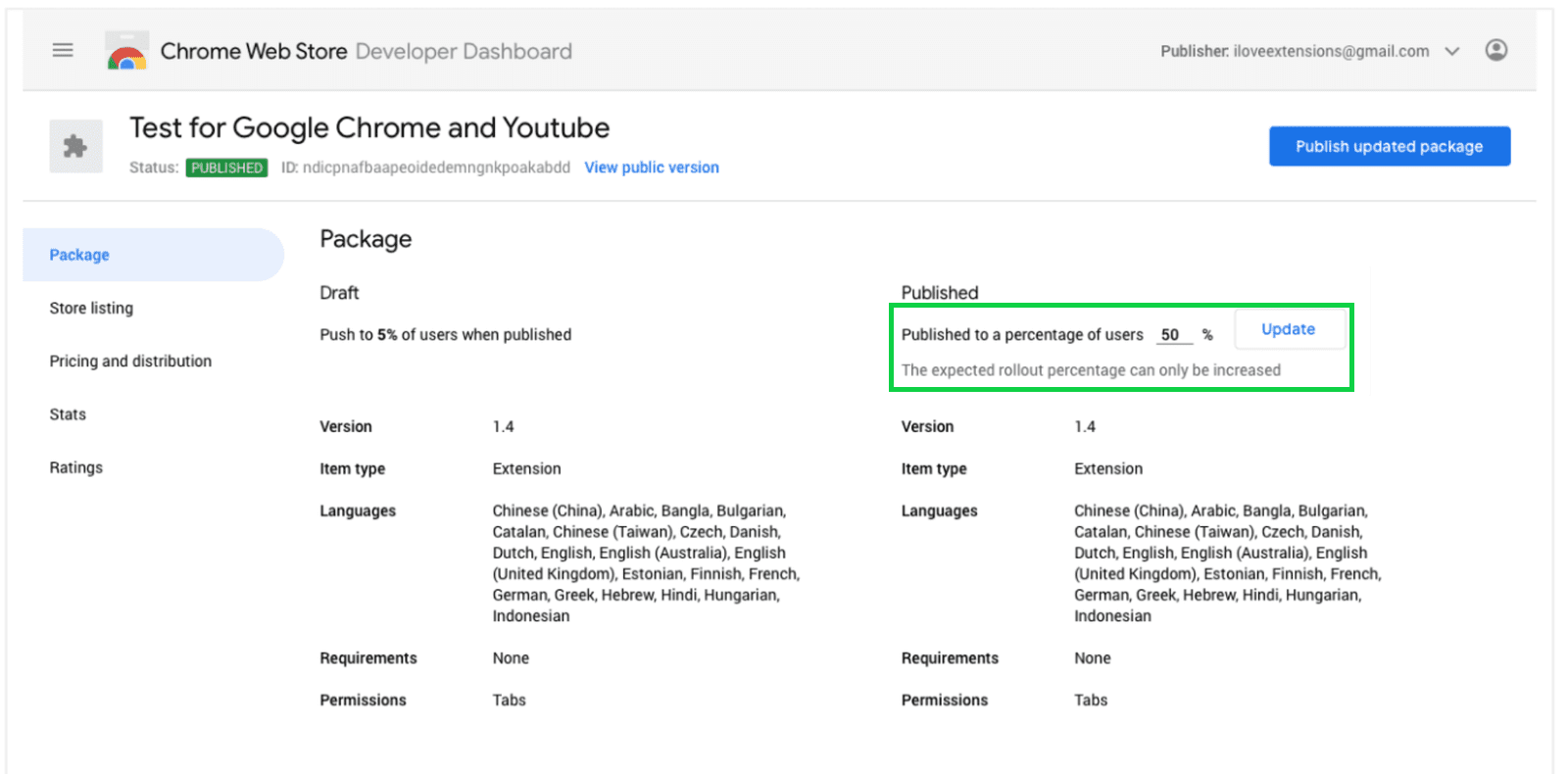Go to Store listing section
This screenshot has width=1568, height=774.
pyautogui.click(x=91, y=308)
